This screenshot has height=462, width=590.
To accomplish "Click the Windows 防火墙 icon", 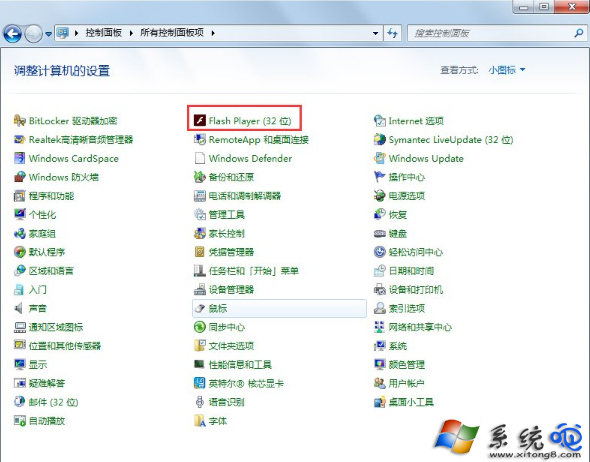I will click(20, 177).
